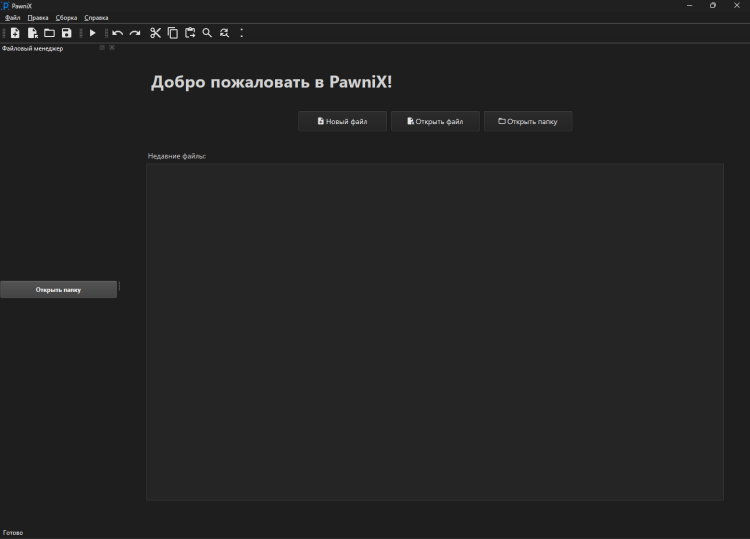Open the Правка menu

[x=38, y=17]
